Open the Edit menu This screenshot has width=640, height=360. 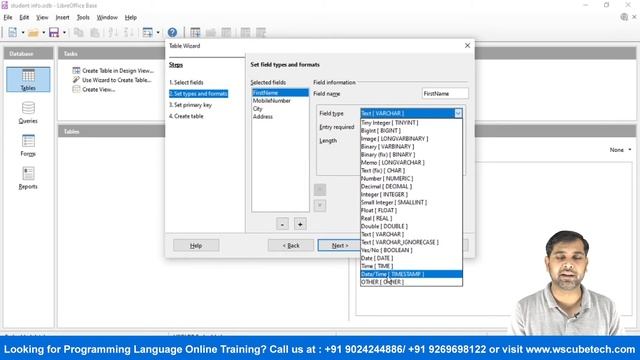pyautogui.click(x=24, y=18)
